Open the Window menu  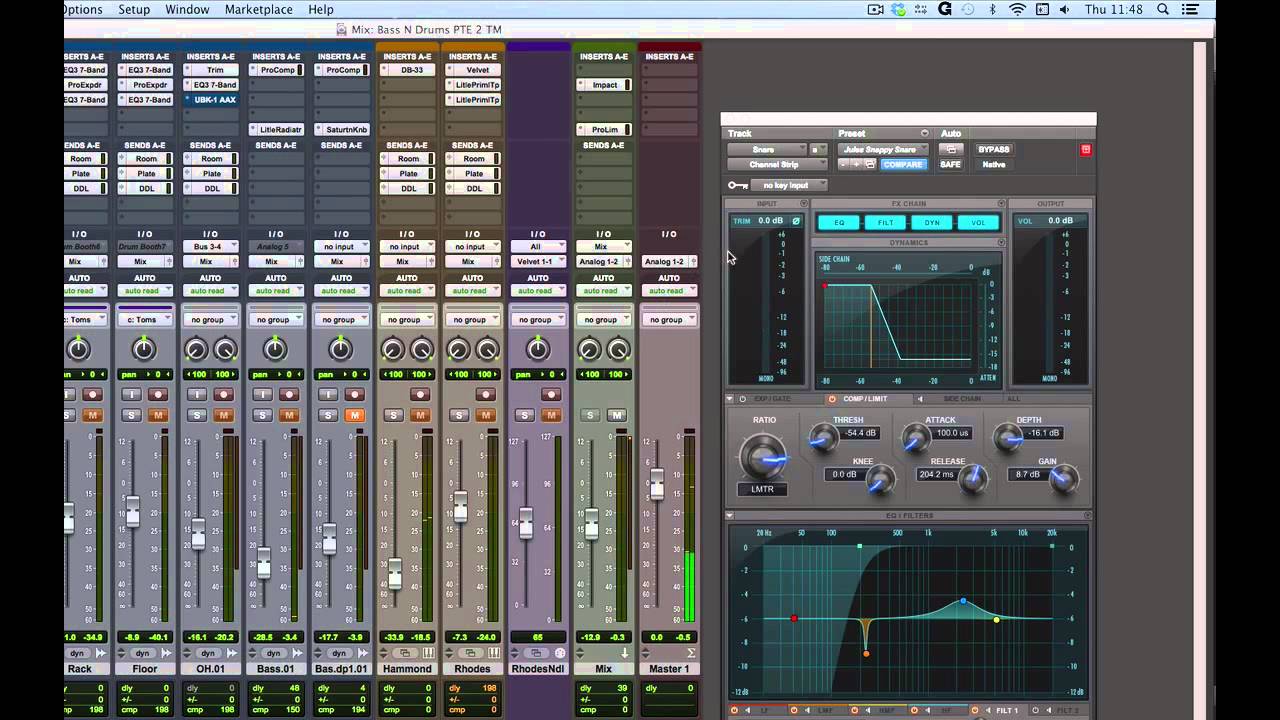tap(187, 9)
